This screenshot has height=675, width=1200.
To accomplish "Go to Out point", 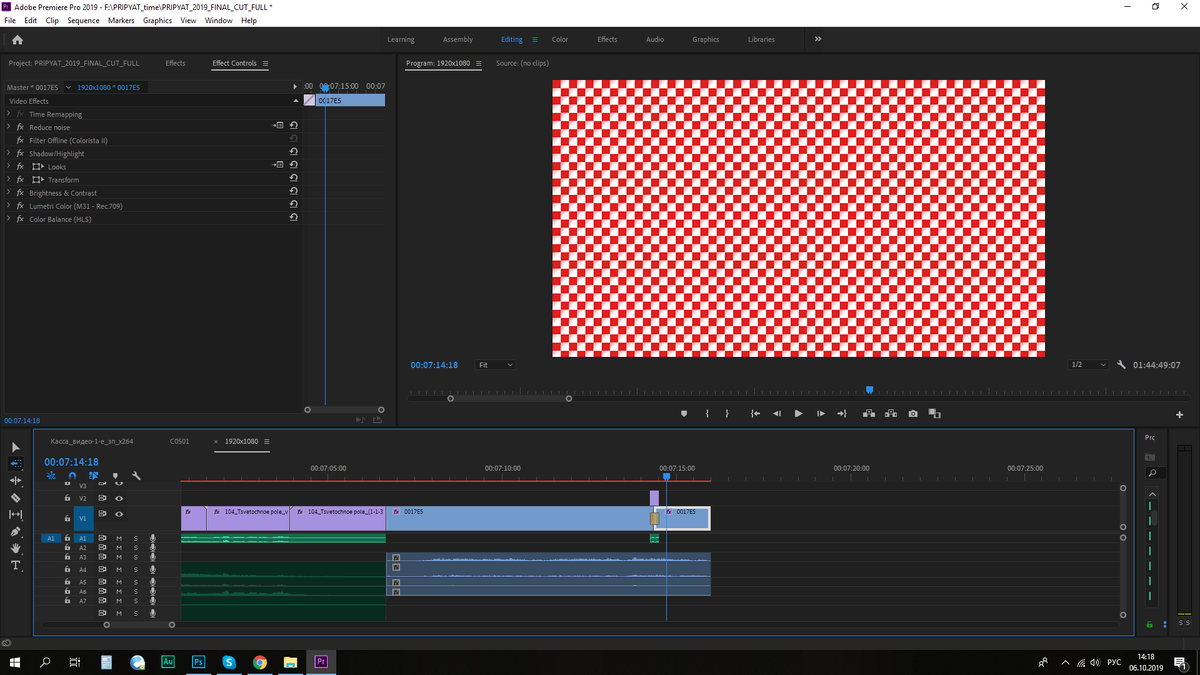I will pos(842,414).
